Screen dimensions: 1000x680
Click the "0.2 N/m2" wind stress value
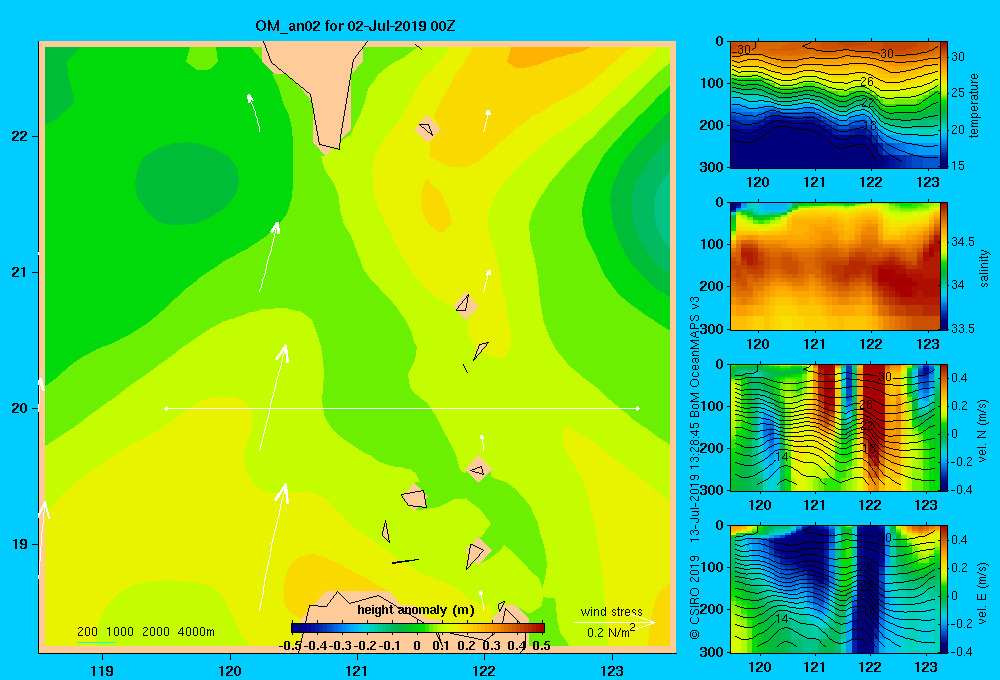(611, 632)
